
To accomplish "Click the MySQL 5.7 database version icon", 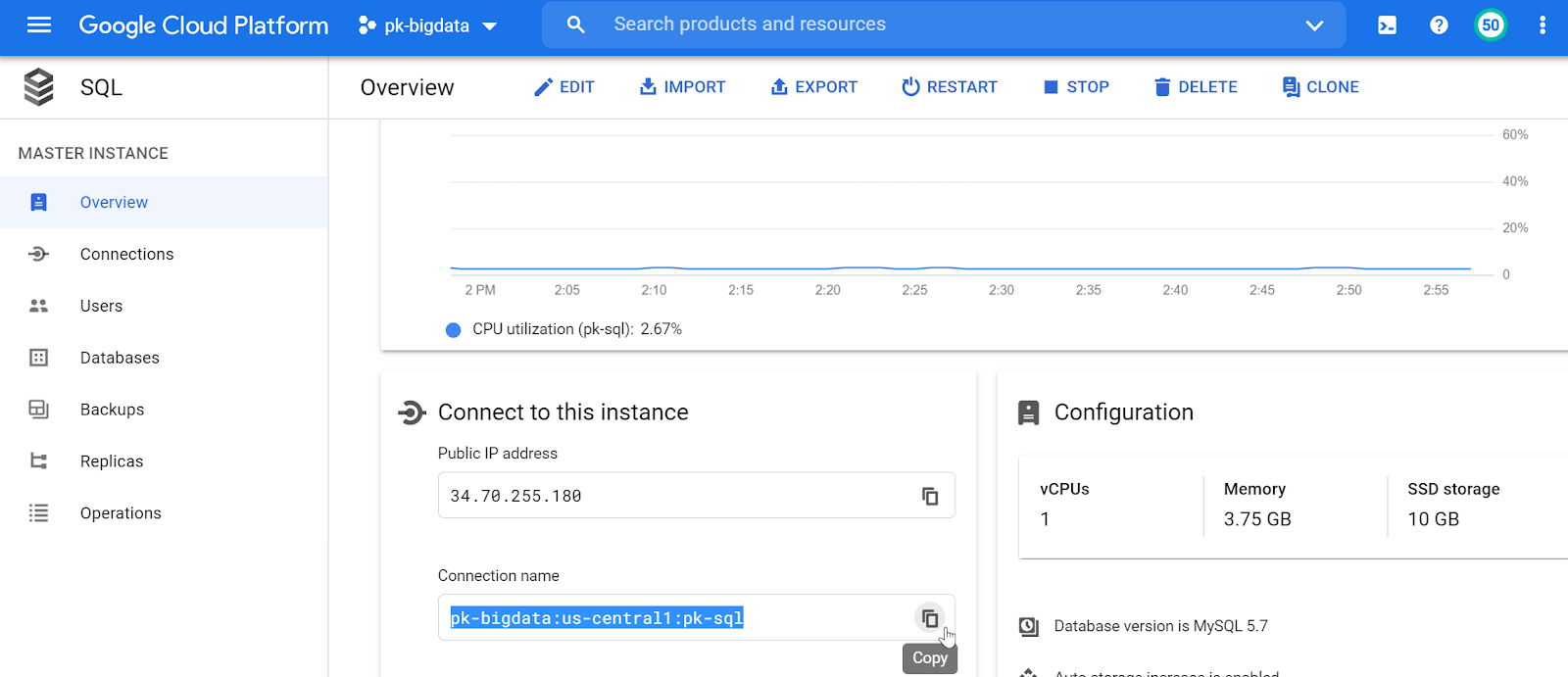I will pyautogui.click(x=1029, y=626).
